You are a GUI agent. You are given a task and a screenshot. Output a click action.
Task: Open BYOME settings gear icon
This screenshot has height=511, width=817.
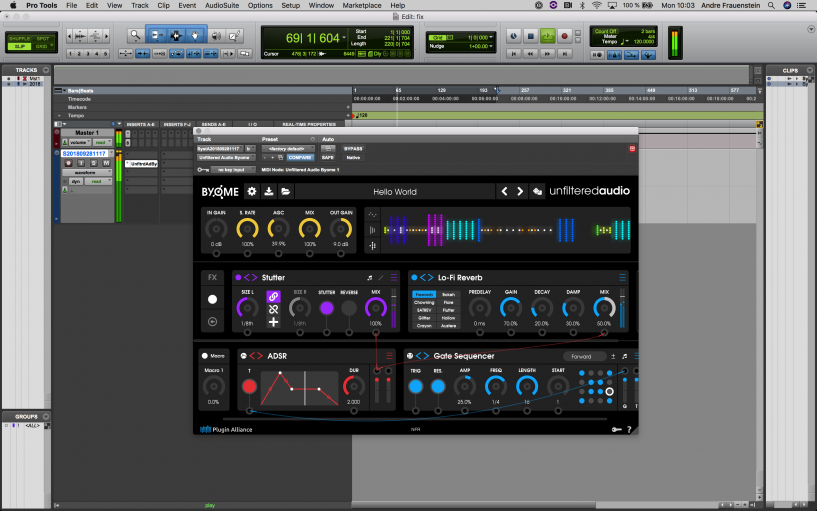251,191
